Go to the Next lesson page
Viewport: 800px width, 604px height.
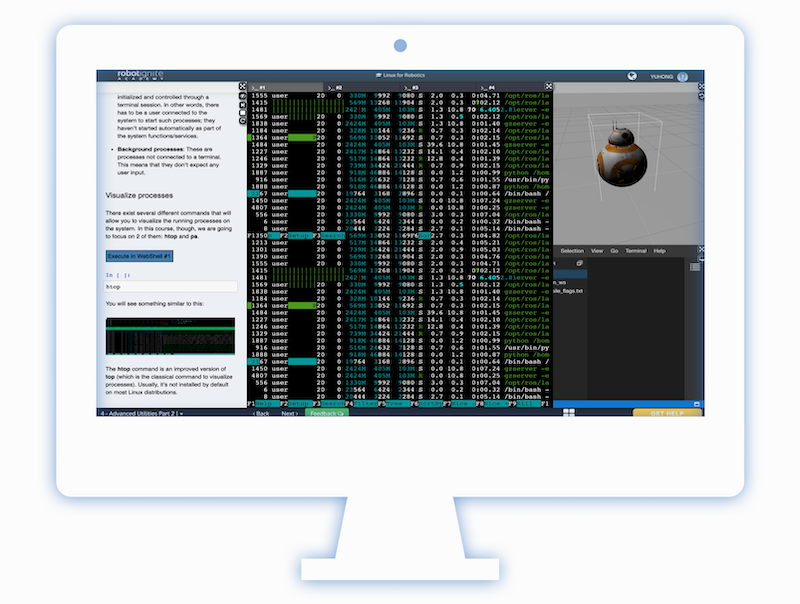click(x=289, y=412)
